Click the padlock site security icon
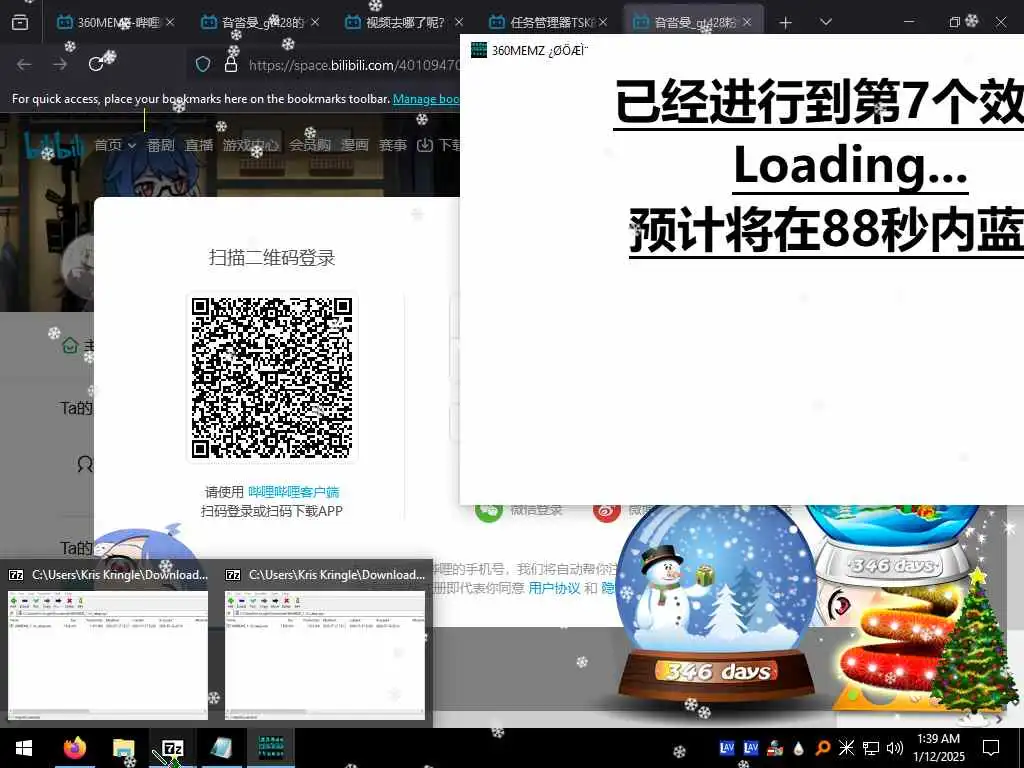 tap(231, 64)
